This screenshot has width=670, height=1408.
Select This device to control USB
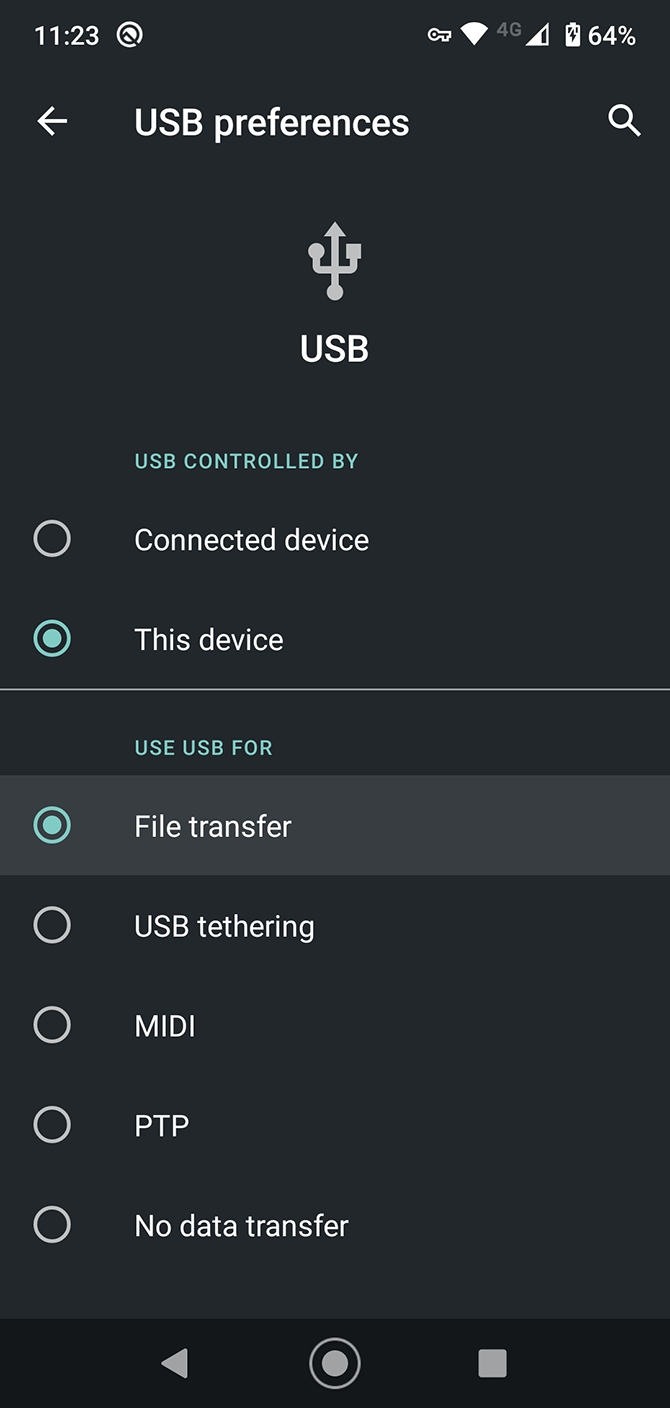[x=208, y=639]
